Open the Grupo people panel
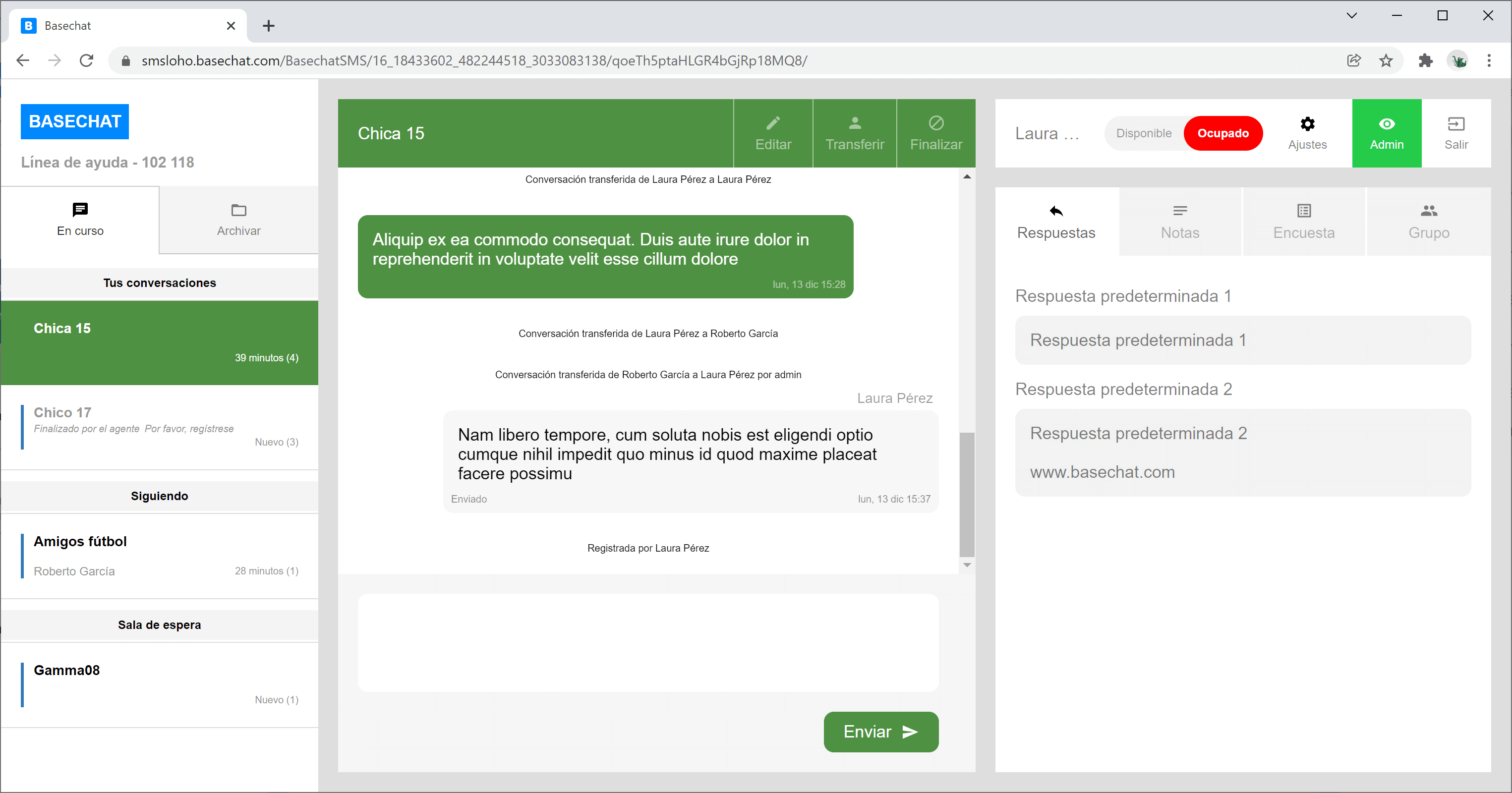Image resolution: width=1512 pixels, height=793 pixels. coord(1428,221)
